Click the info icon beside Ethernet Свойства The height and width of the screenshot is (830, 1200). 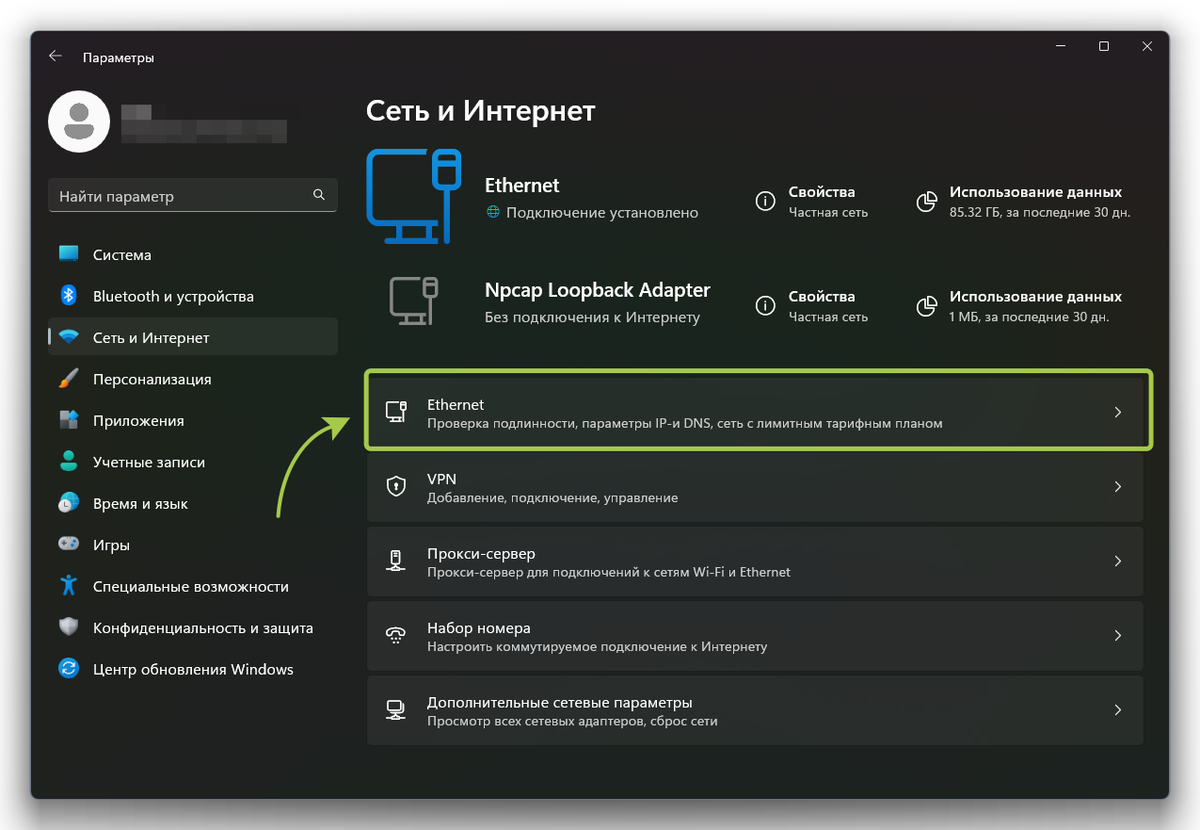click(765, 201)
